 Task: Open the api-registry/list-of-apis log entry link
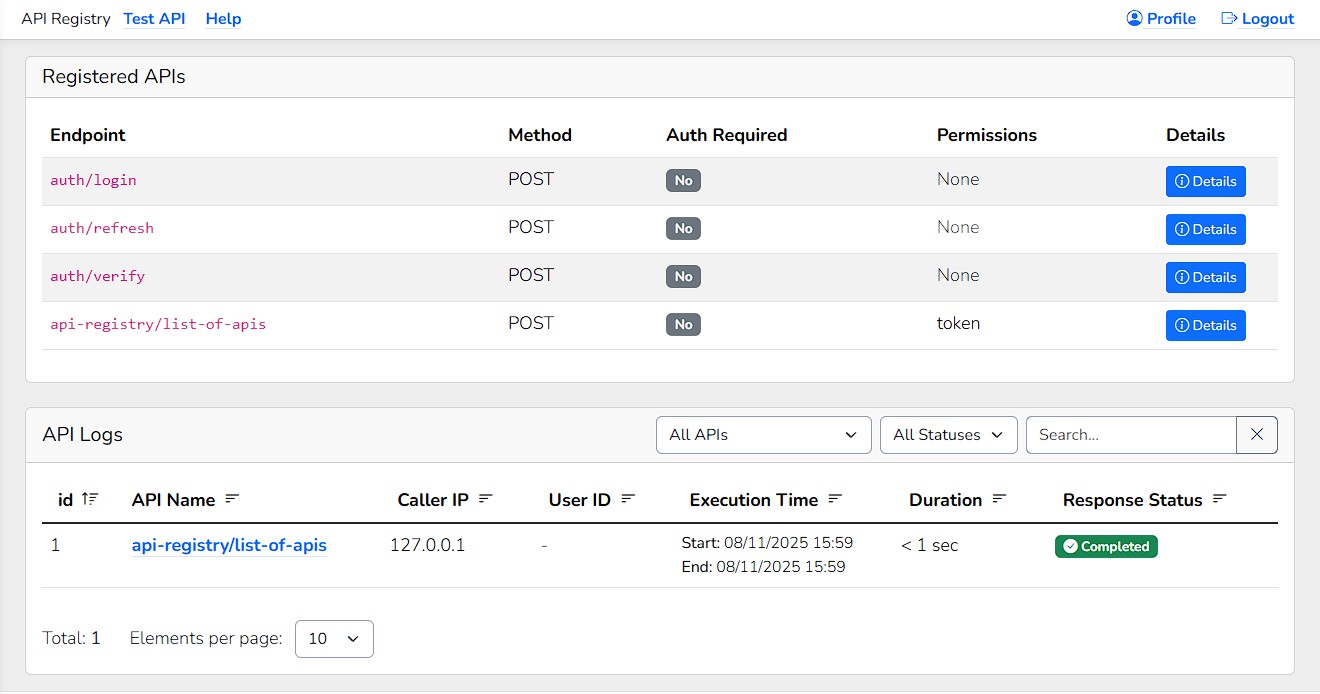[229, 546]
